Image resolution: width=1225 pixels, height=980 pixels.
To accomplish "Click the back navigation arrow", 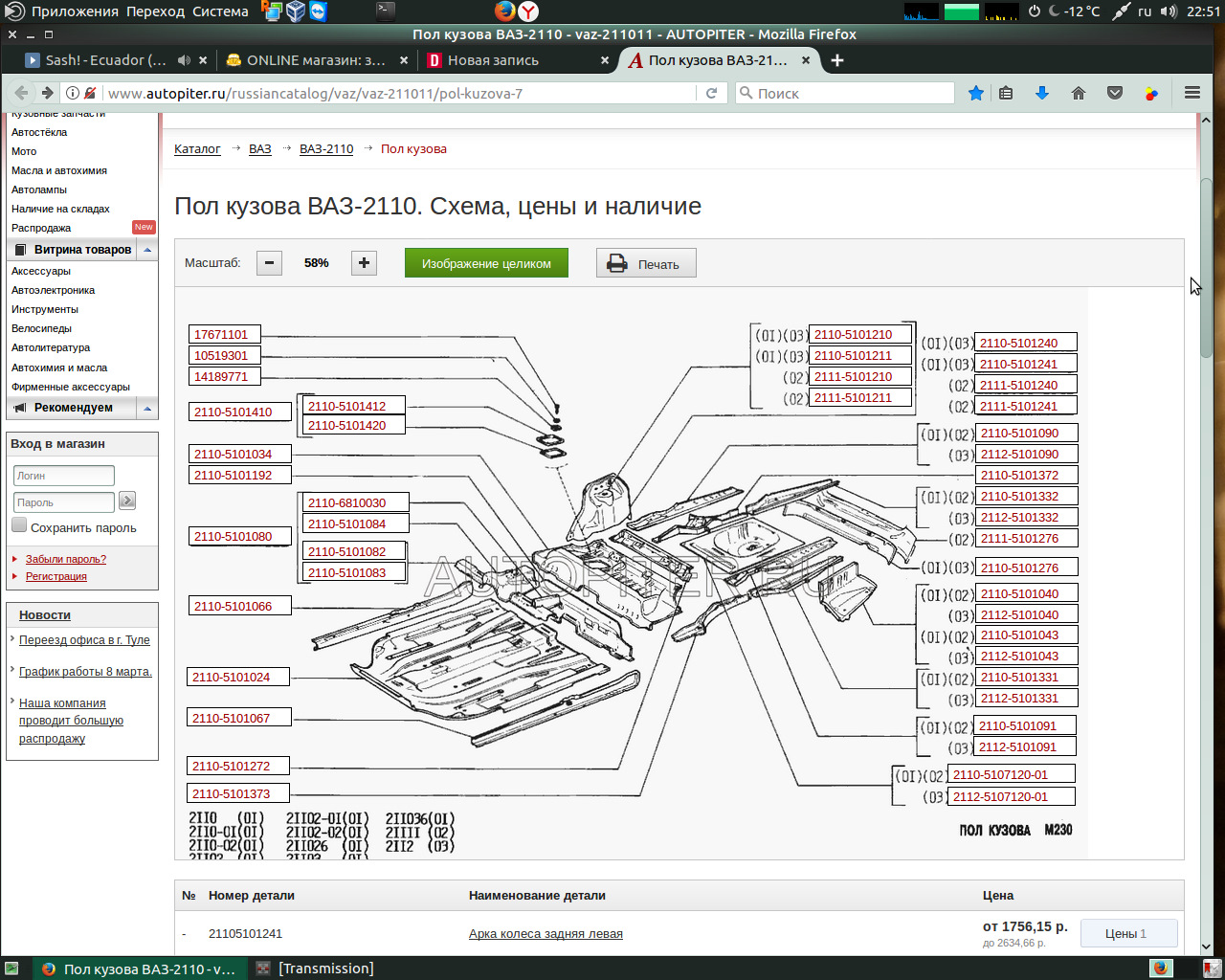I will [x=21, y=93].
